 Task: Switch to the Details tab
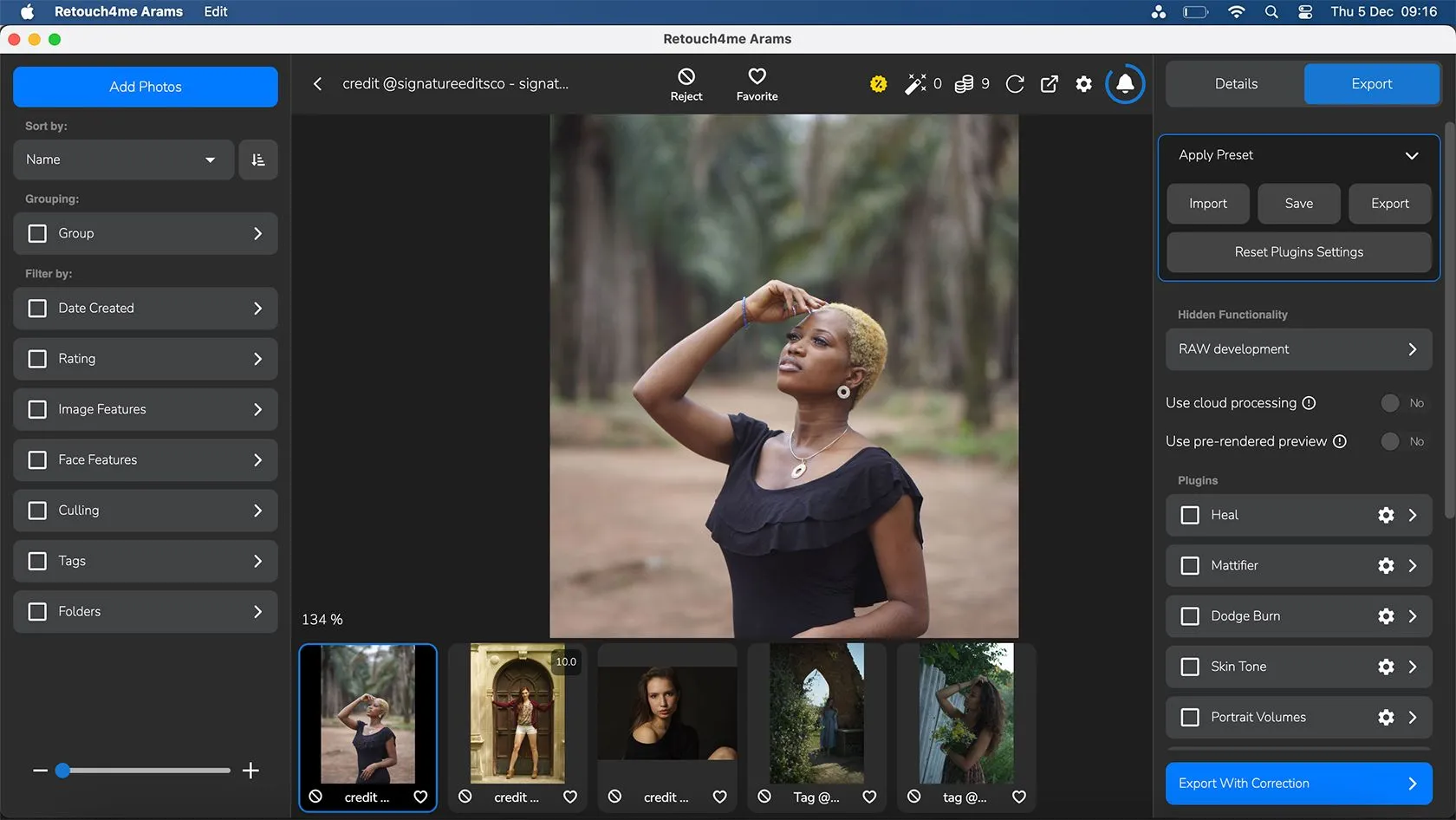(1235, 84)
